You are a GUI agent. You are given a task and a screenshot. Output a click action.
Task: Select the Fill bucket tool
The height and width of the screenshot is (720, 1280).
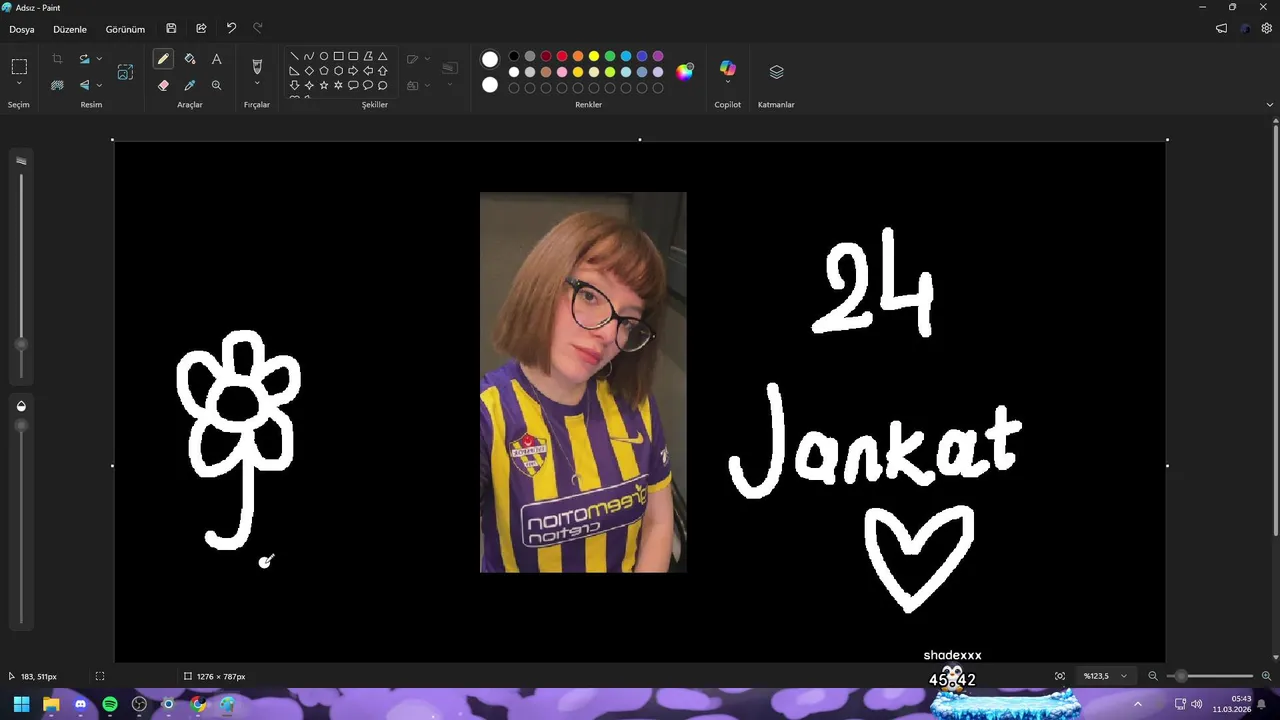pos(190,59)
